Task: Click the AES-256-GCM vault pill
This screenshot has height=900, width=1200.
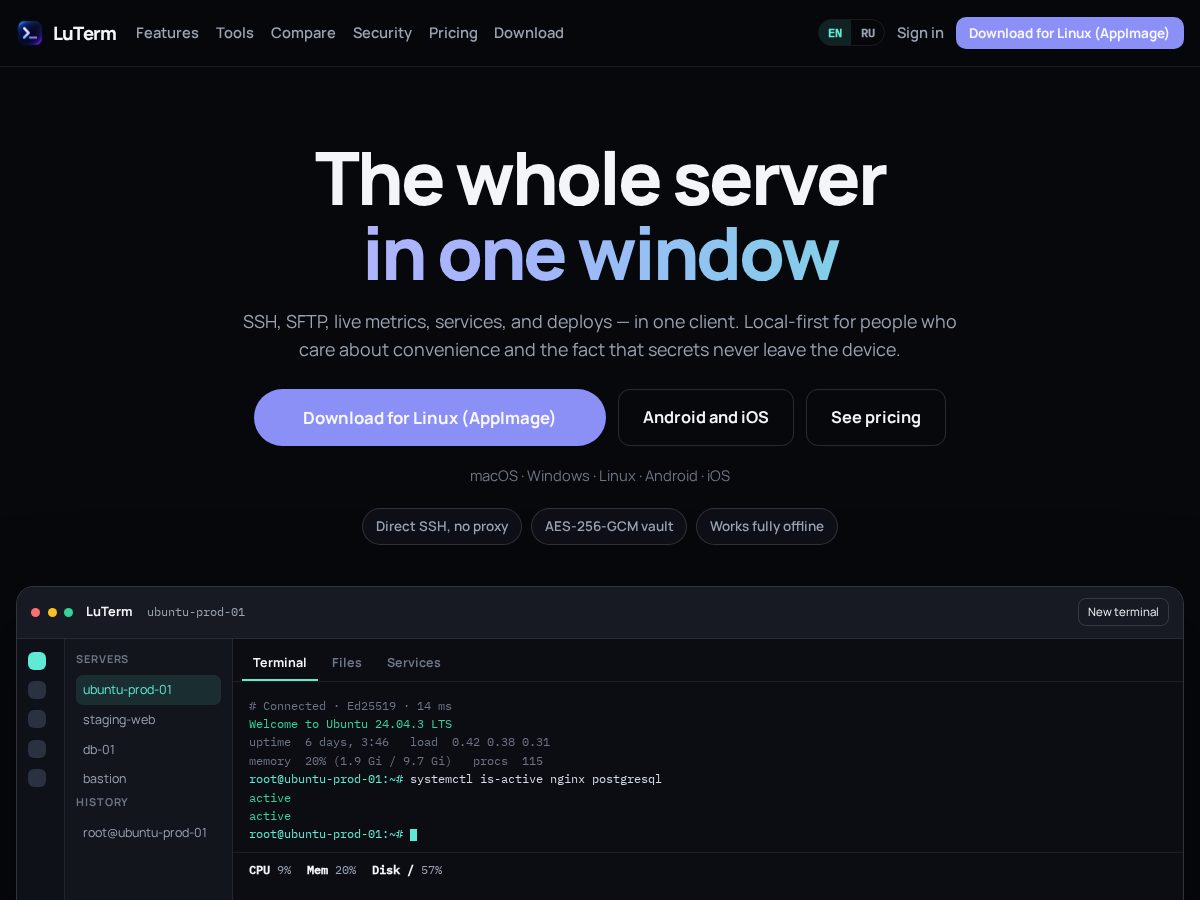Action: 609,526
